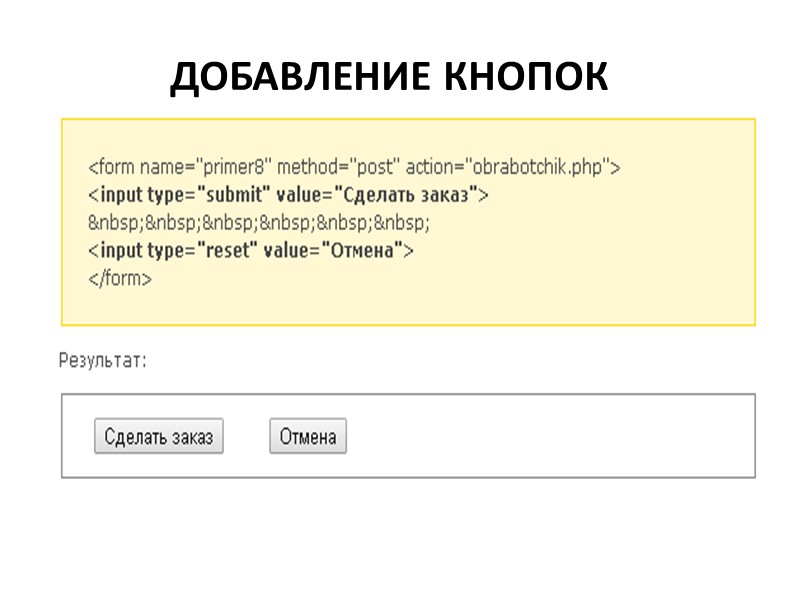Click the 'Результат:' label
The image size is (800, 600).
pyautogui.click(x=103, y=361)
